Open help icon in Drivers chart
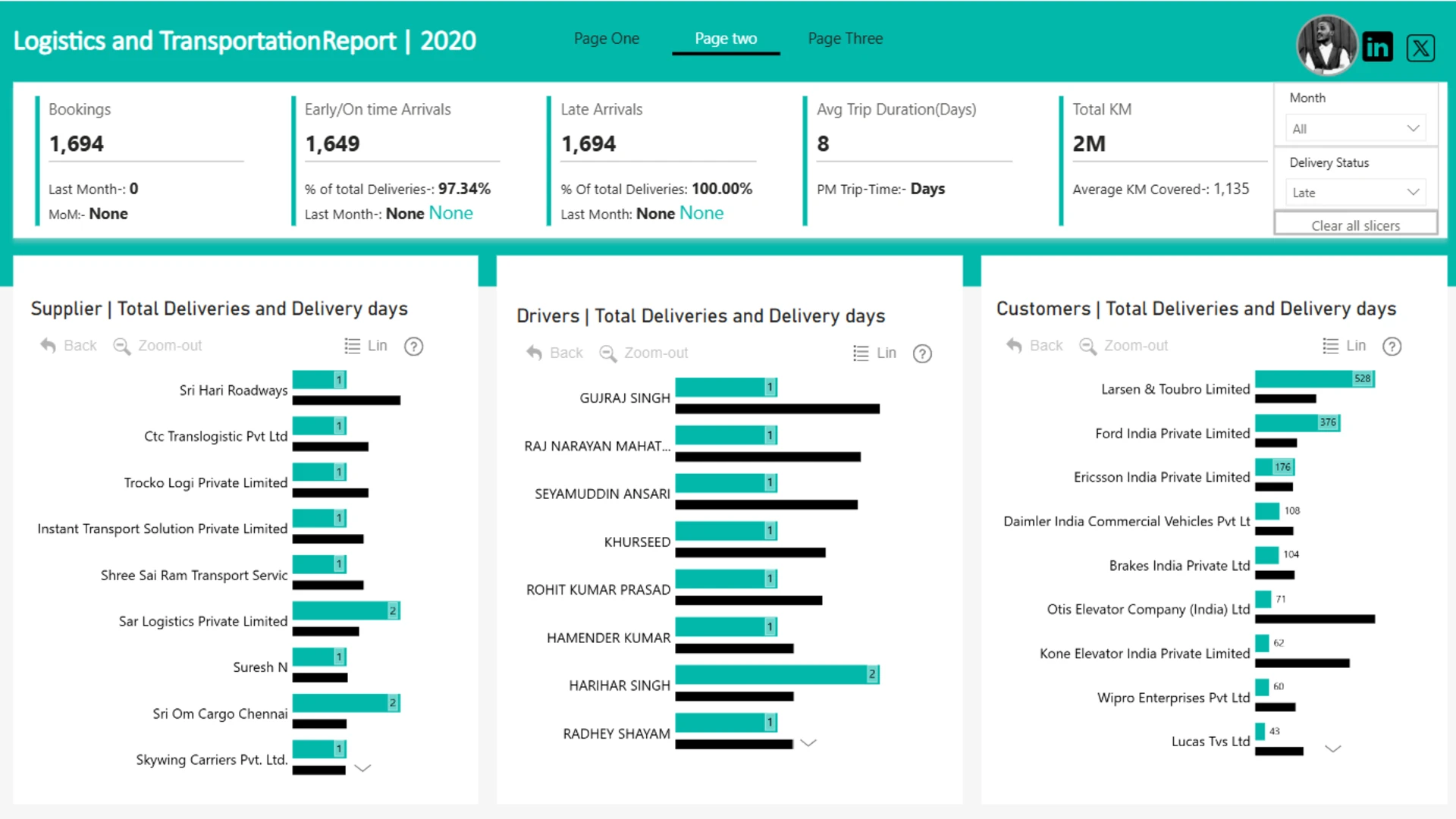This screenshot has height=819, width=1456. (x=922, y=354)
